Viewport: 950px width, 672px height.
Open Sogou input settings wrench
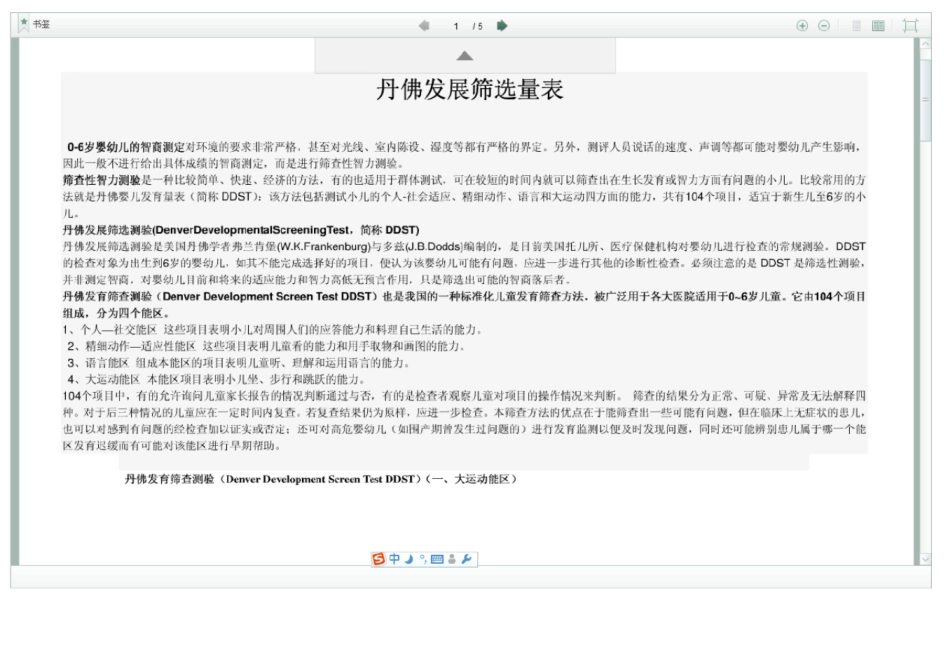point(466,559)
